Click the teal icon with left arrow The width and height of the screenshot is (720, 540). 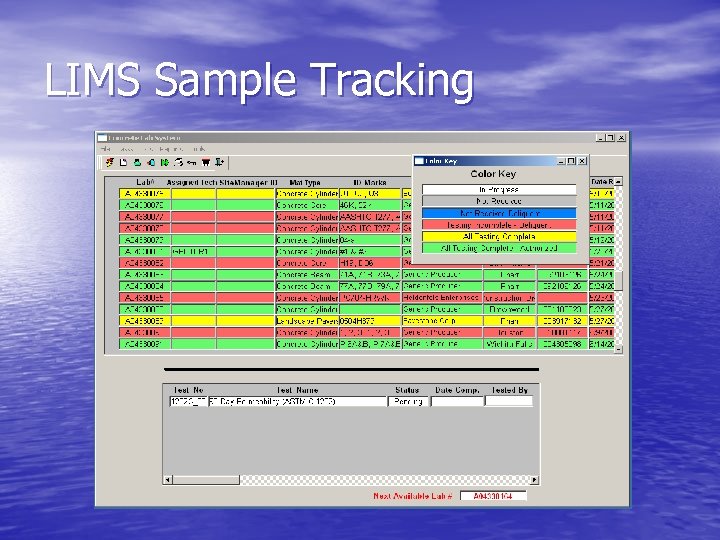[151, 162]
